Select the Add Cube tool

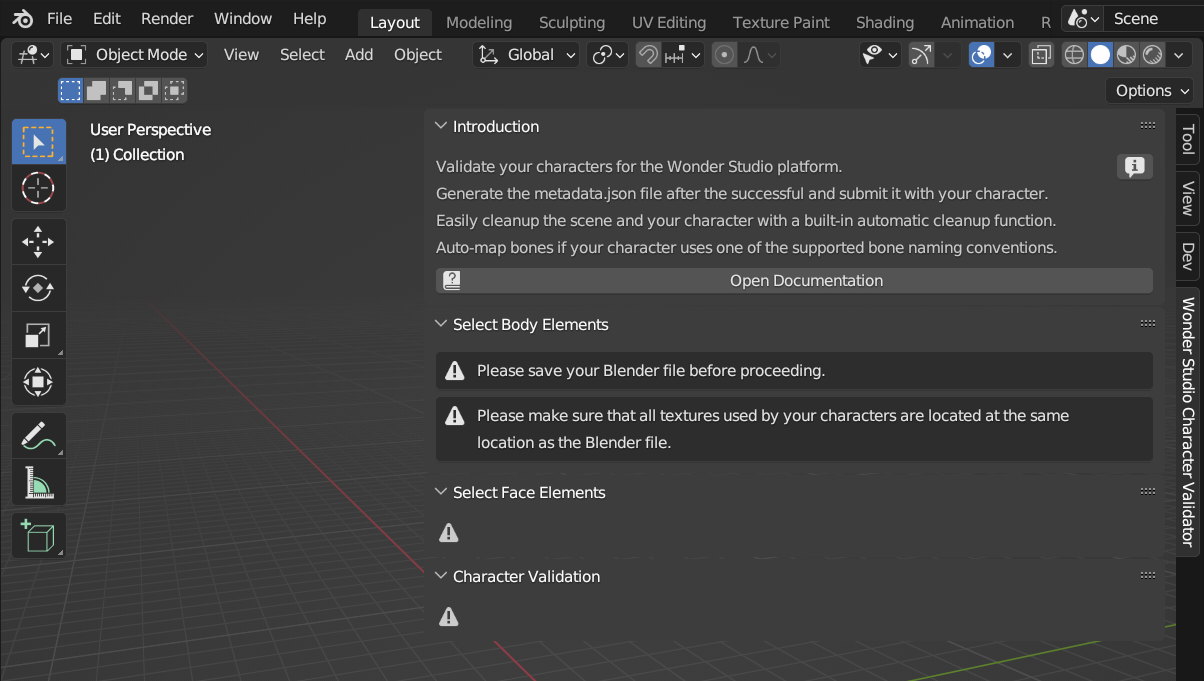38,536
